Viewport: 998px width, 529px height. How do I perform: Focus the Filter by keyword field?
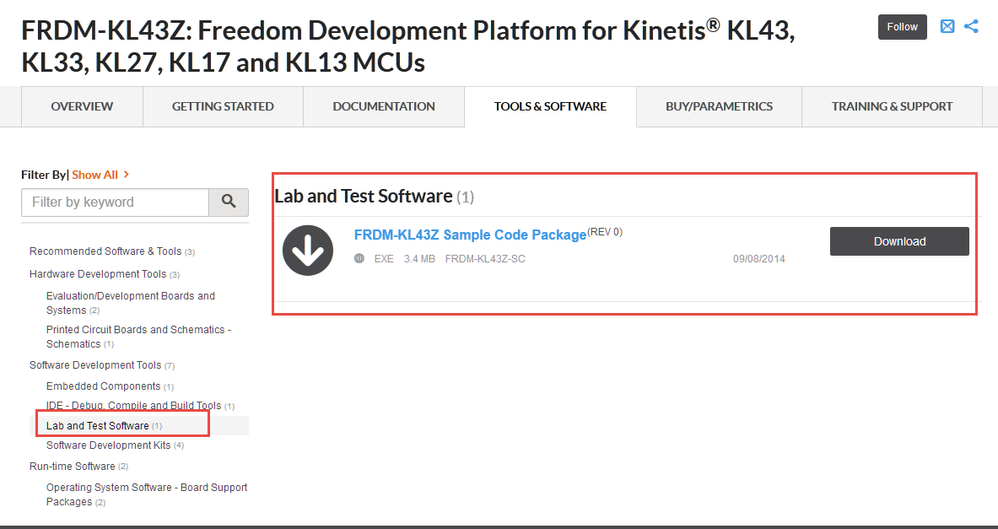click(115, 202)
